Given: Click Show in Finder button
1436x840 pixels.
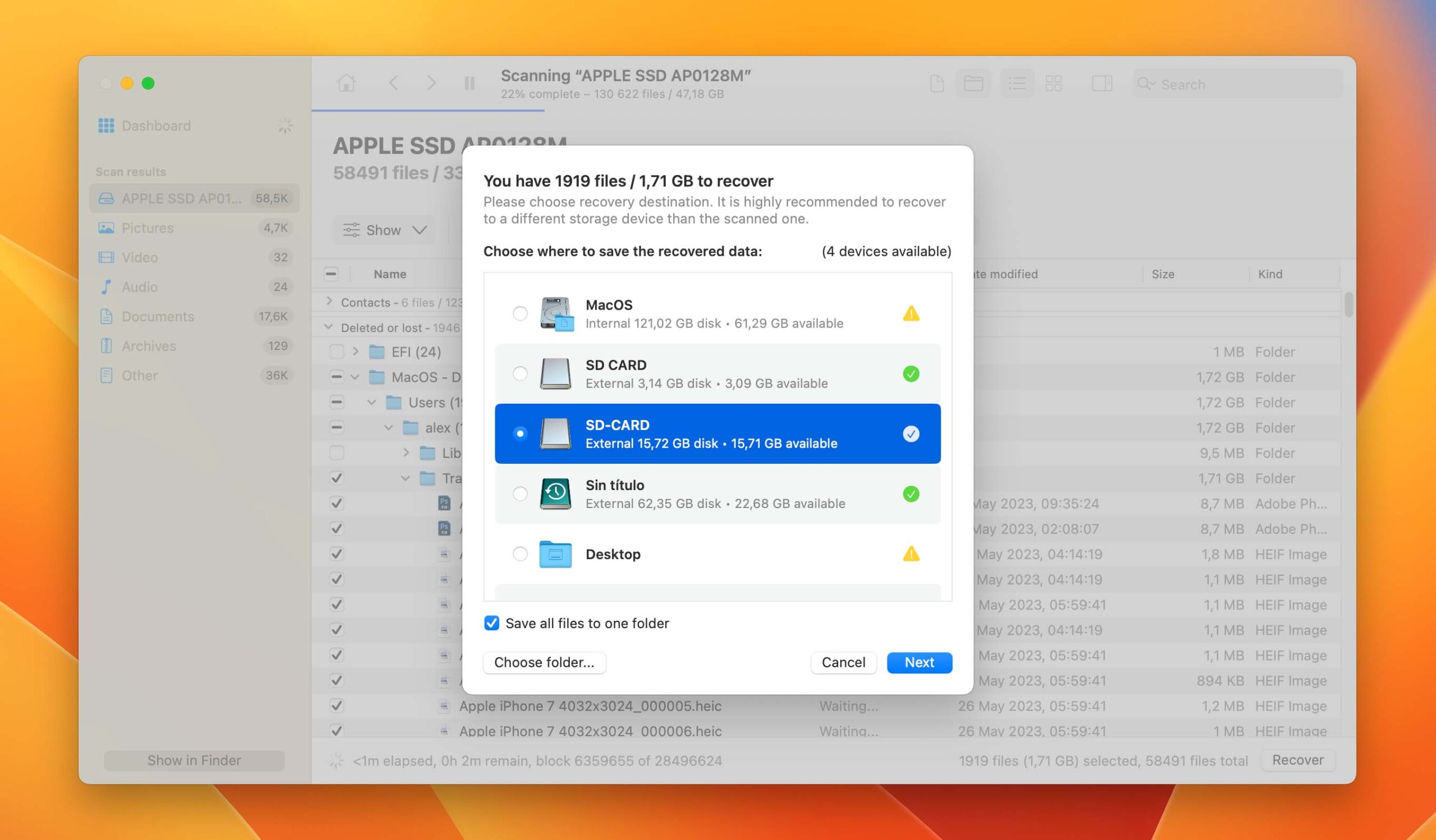Looking at the screenshot, I should (193, 760).
